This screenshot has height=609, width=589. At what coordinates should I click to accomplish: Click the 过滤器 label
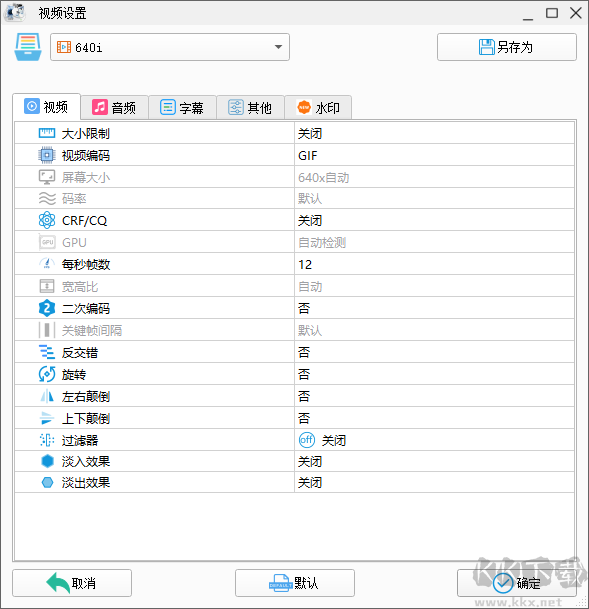point(80,440)
